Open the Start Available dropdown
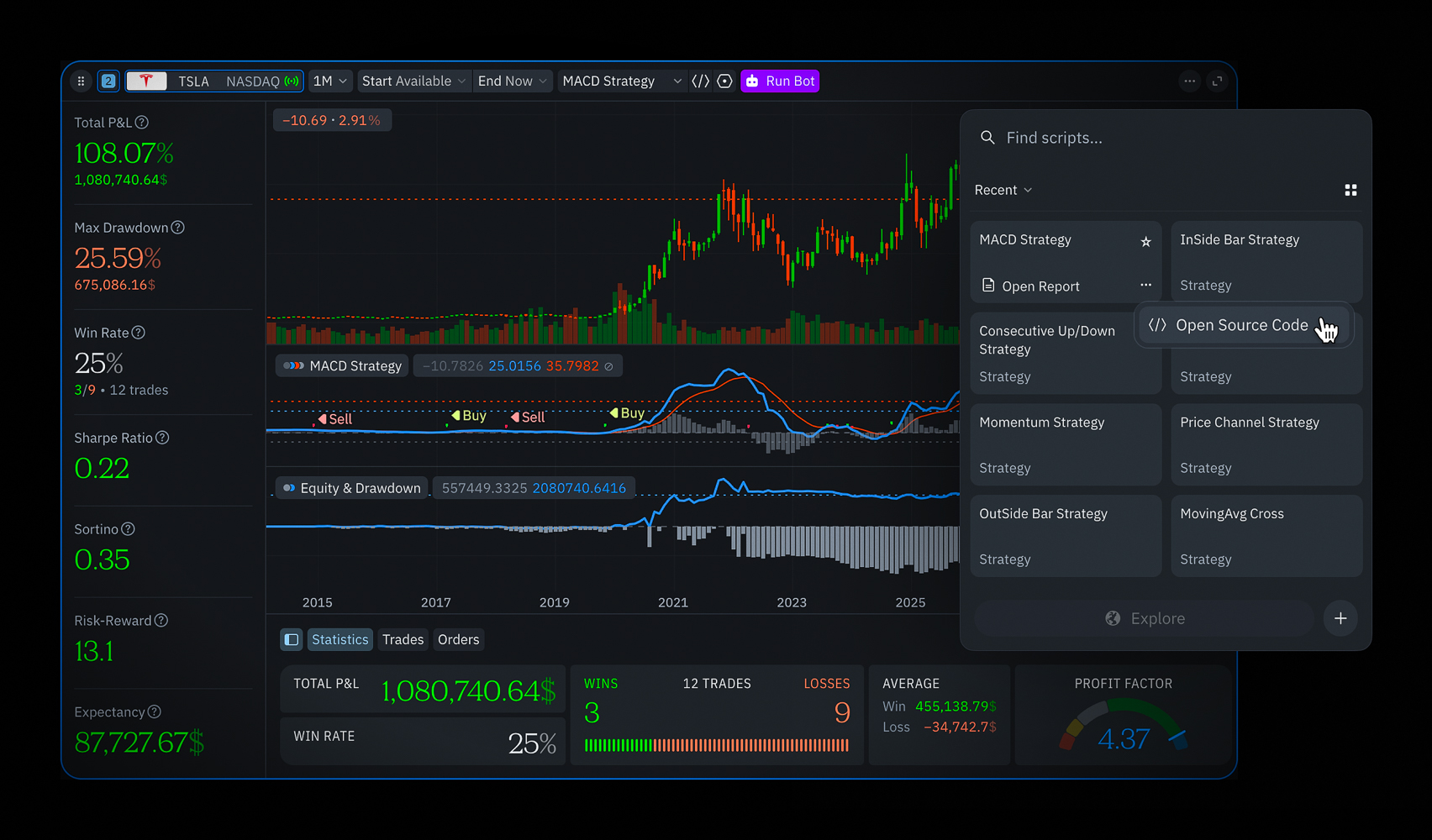 pos(413,81)
